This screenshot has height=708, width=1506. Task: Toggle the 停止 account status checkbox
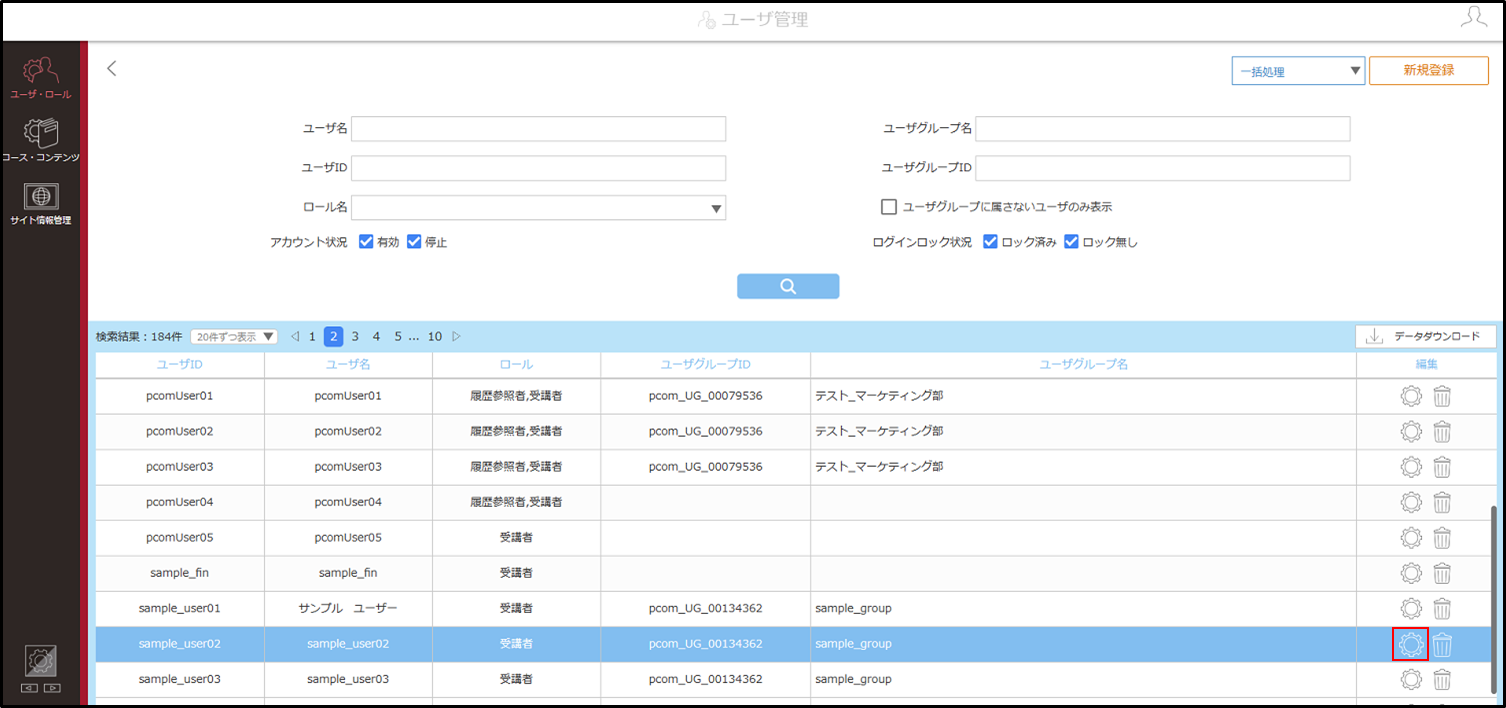tap(414, 242)
